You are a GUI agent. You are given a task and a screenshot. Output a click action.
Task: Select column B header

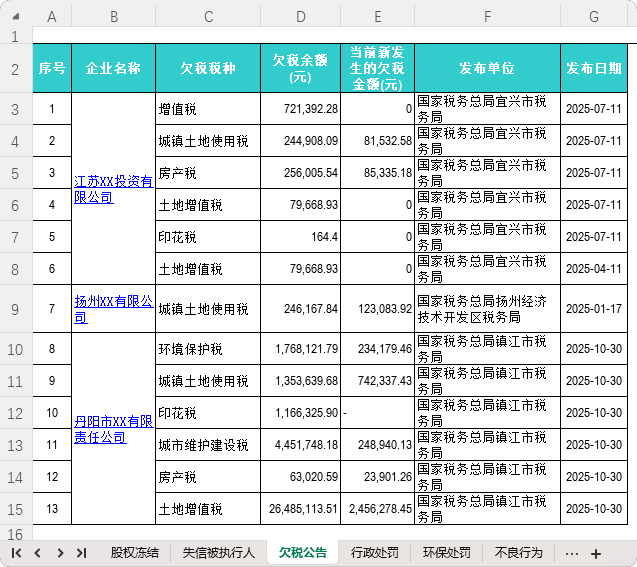point(114,17)
